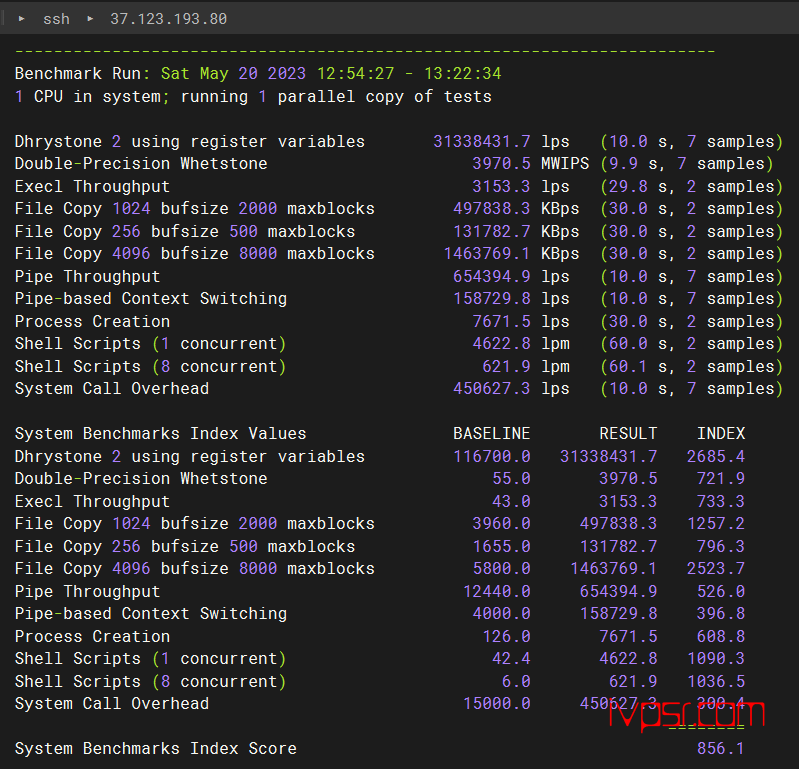The height and width of the screenshot is (769, 799).
Task: Click the BASELINE column header
Action: coord(492,433)
